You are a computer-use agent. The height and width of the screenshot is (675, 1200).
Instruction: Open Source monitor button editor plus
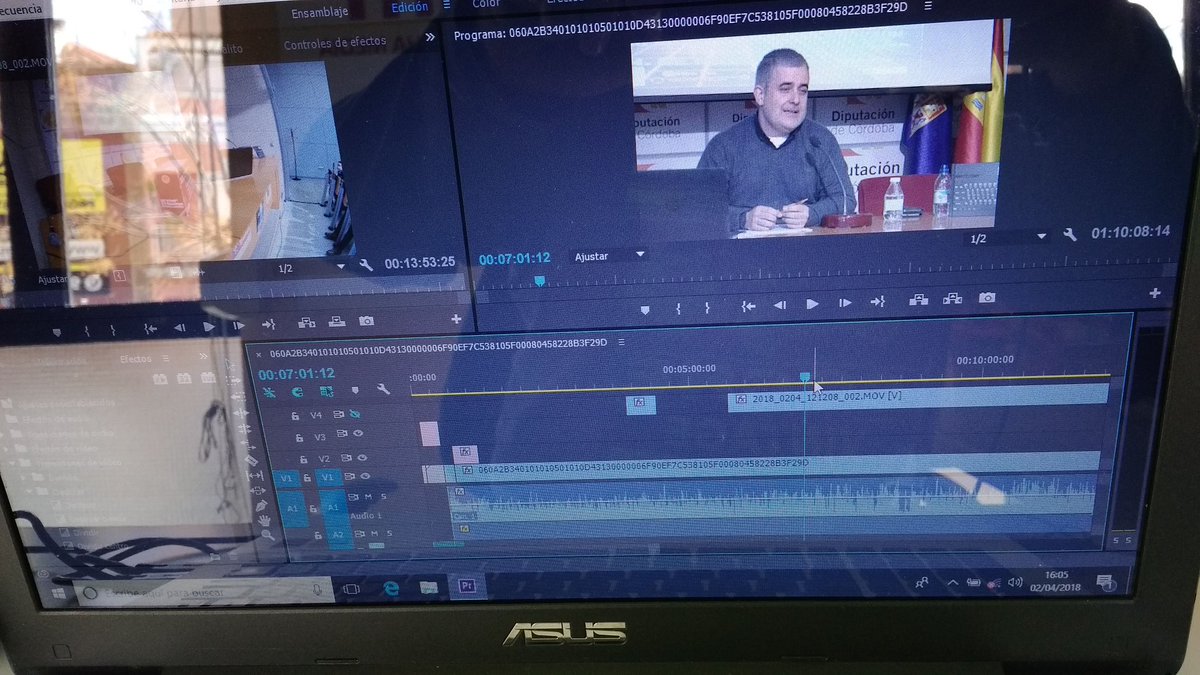(x=456, y=319)
